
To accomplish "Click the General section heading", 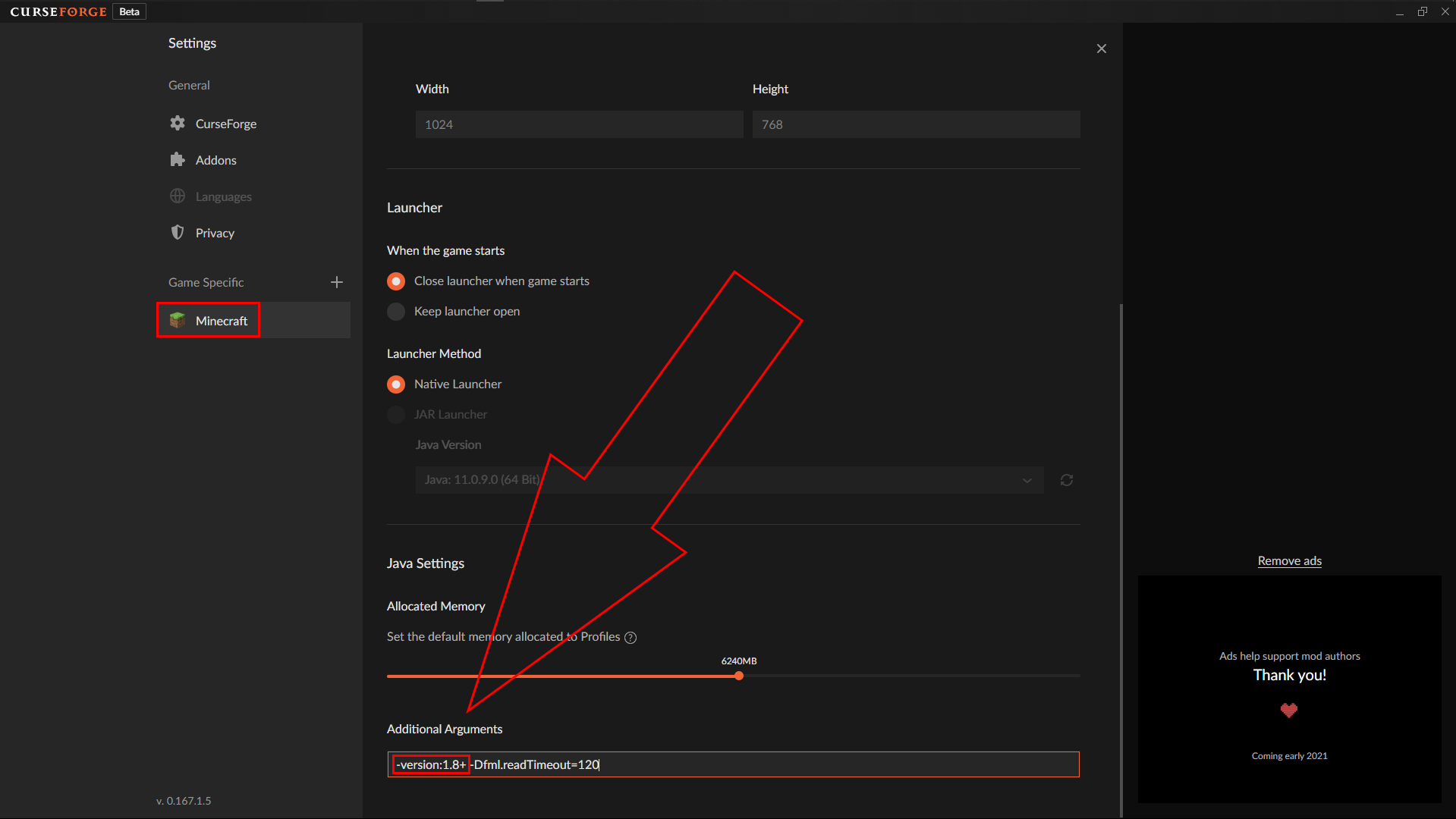I will point(189,85).
